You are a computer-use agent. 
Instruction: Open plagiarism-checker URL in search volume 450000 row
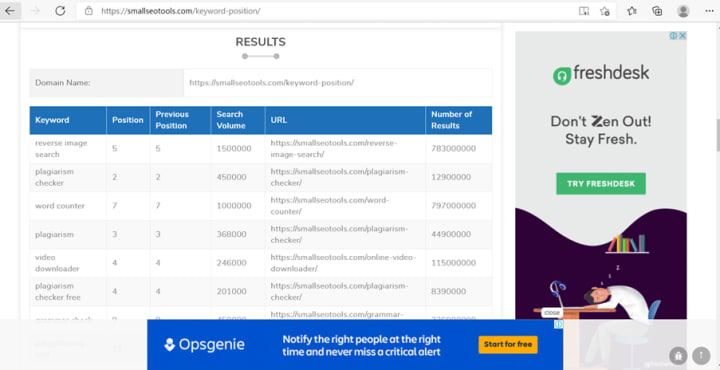[x=339, y=177]
